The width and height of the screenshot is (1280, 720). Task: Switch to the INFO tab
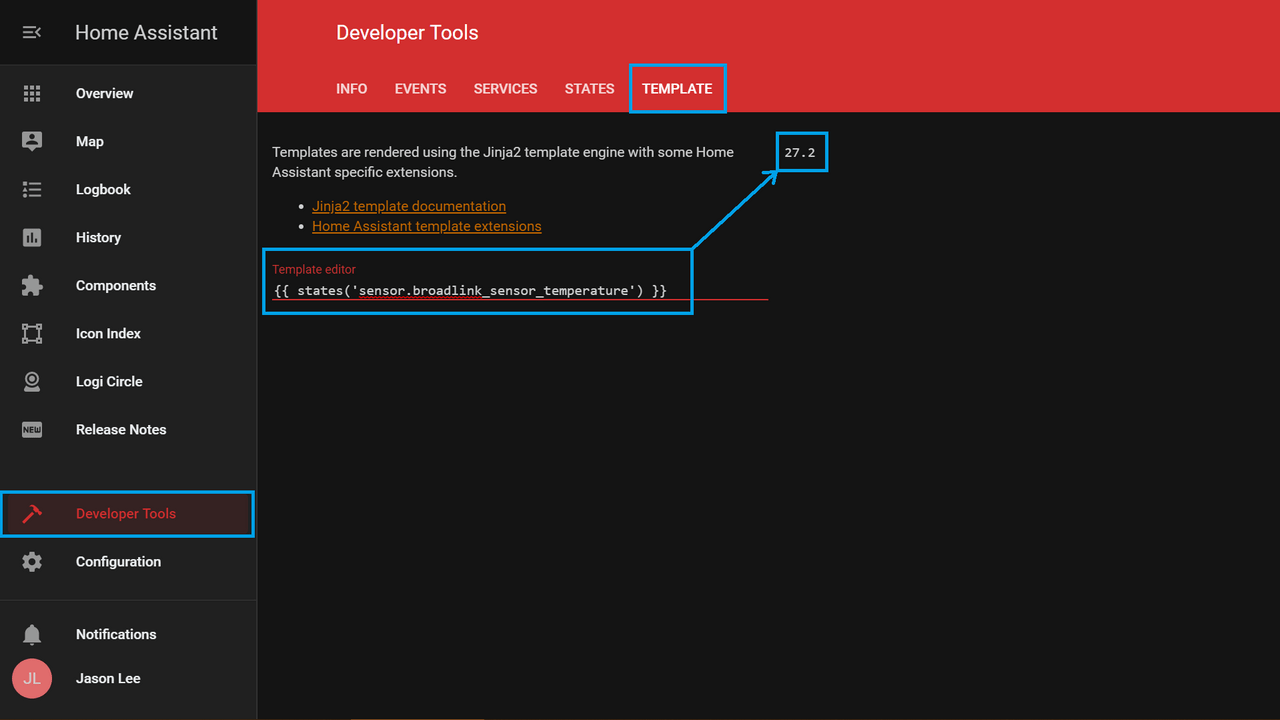click(352, 88)
